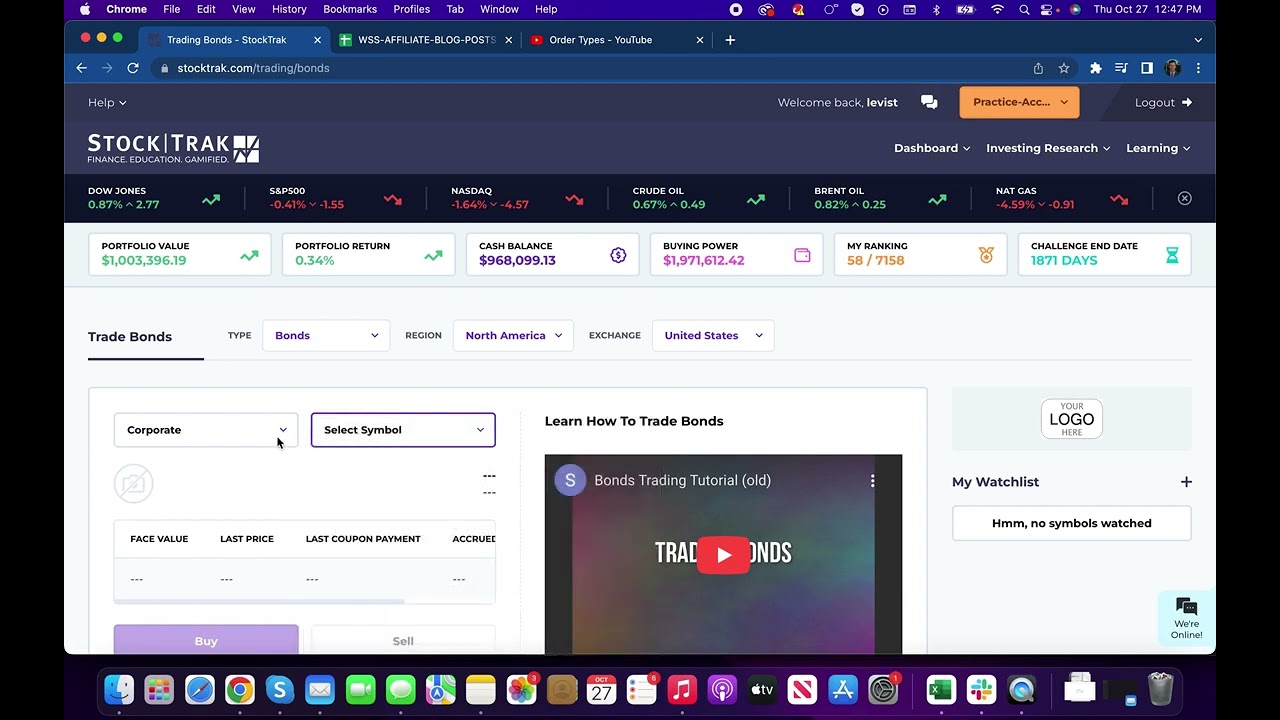Image resolution: width=1280 pixels, height=720 pixels.
Task: Open the Region dropdown showing North America
Action: [x=514, y=335]
